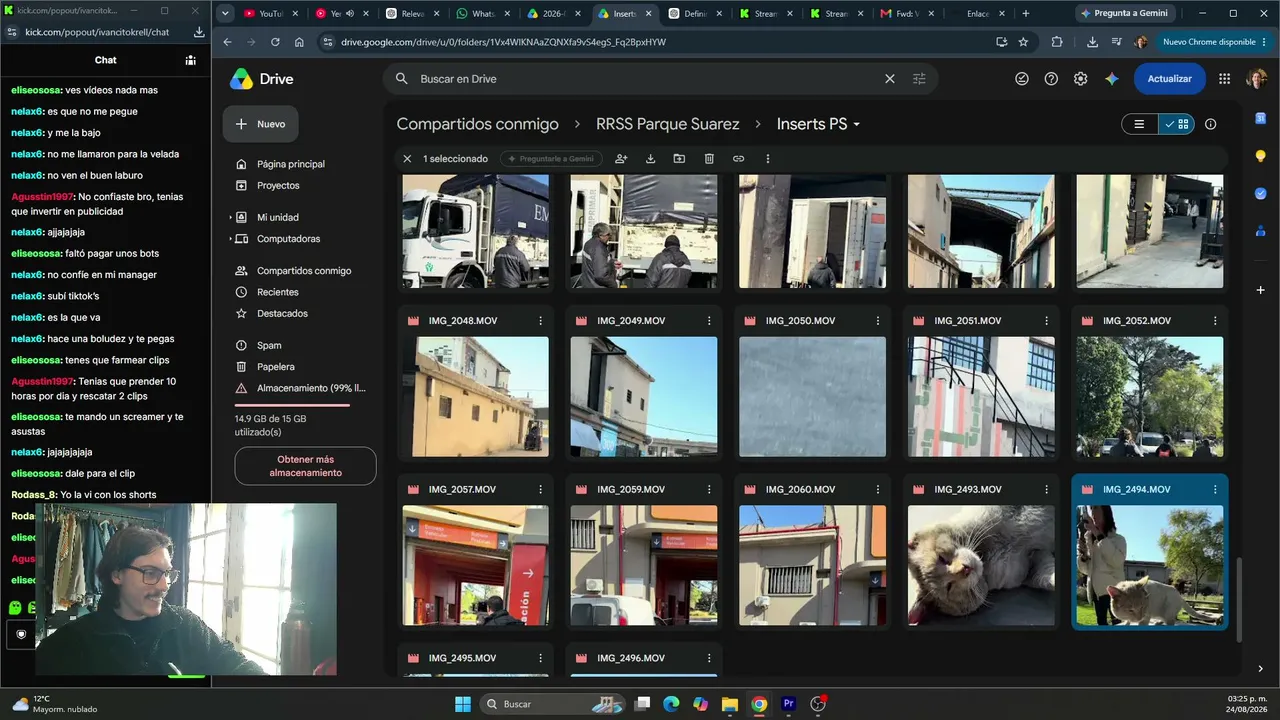Switch to list layout view
The image size is (1280, 720).
click(1139, 124)
